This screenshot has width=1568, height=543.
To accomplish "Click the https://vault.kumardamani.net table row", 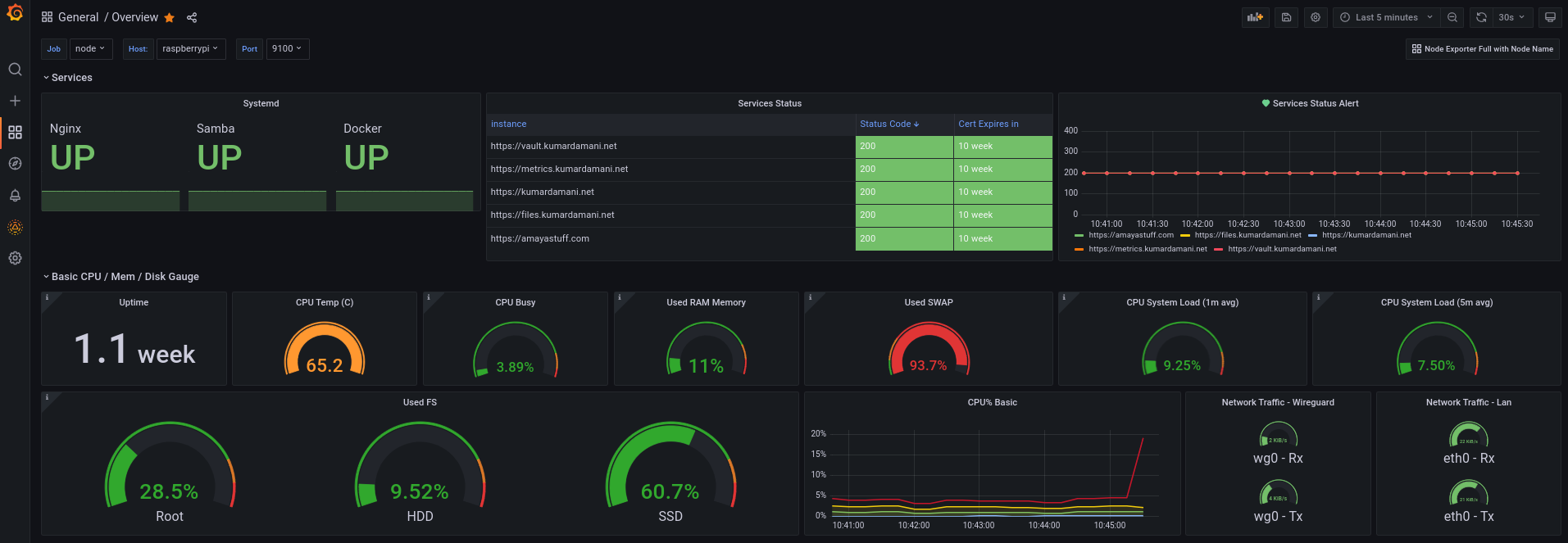I will 770,147.
